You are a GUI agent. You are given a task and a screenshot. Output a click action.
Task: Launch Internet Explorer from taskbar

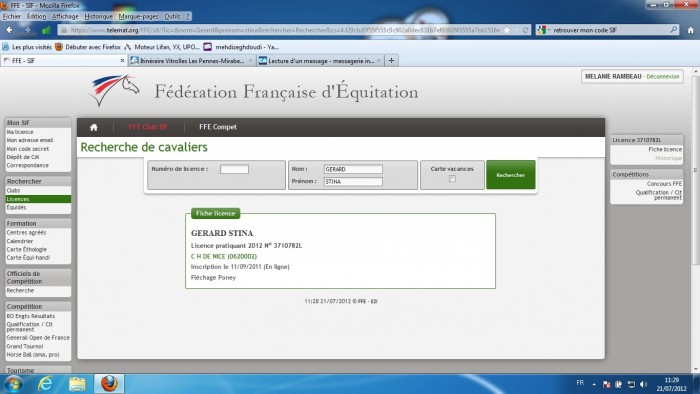45,384
